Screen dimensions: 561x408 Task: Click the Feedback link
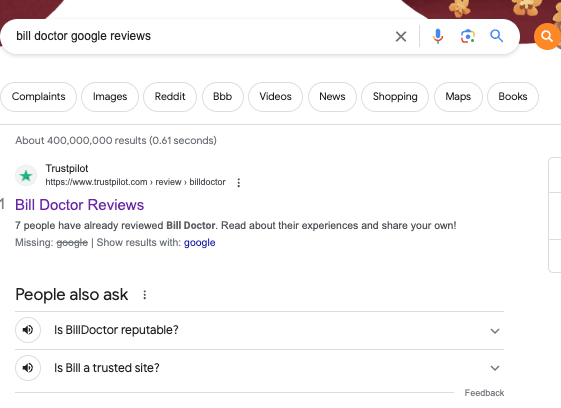pos(484,393)
